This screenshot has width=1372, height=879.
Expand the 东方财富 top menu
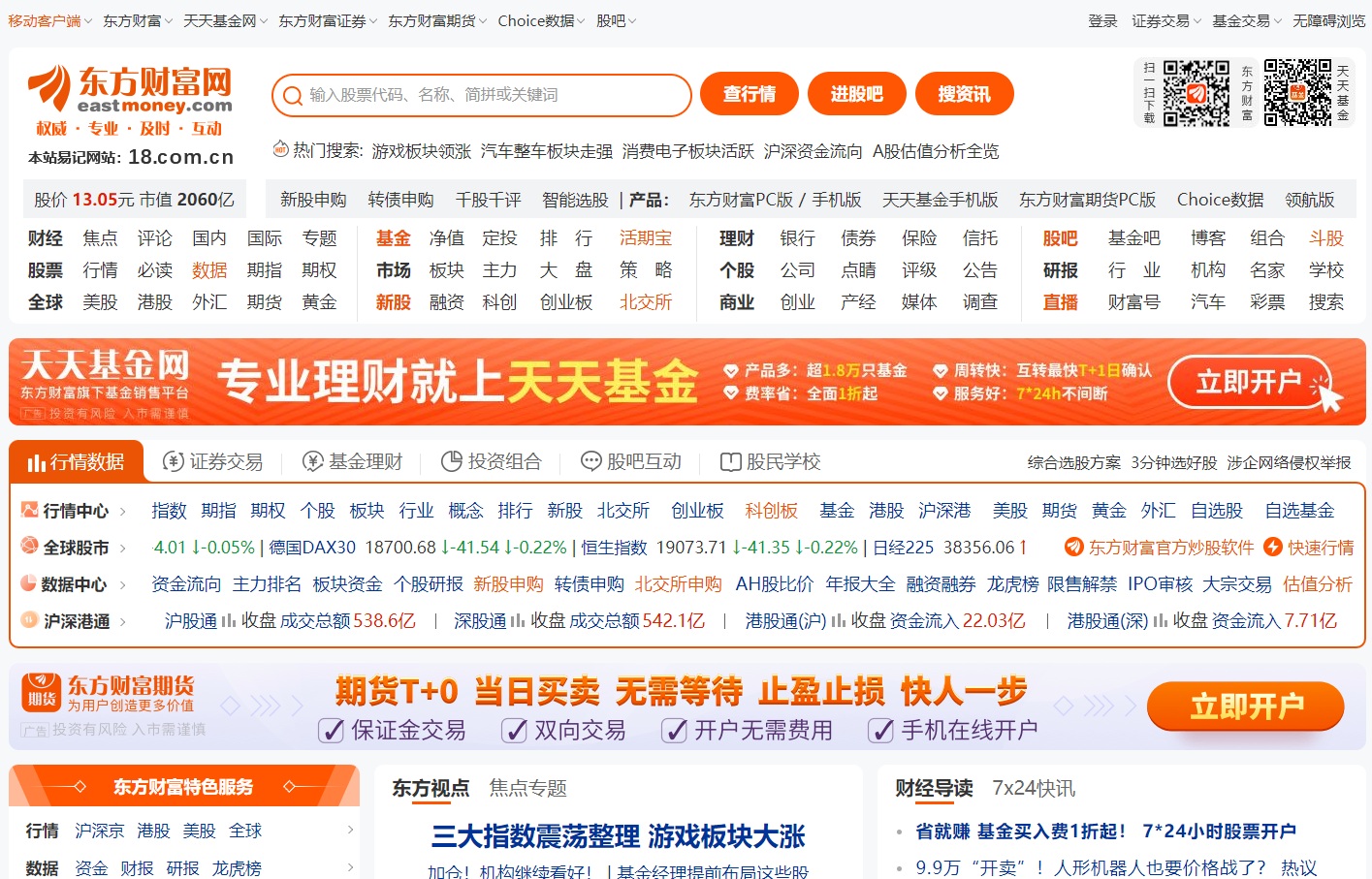coord(138,20)
